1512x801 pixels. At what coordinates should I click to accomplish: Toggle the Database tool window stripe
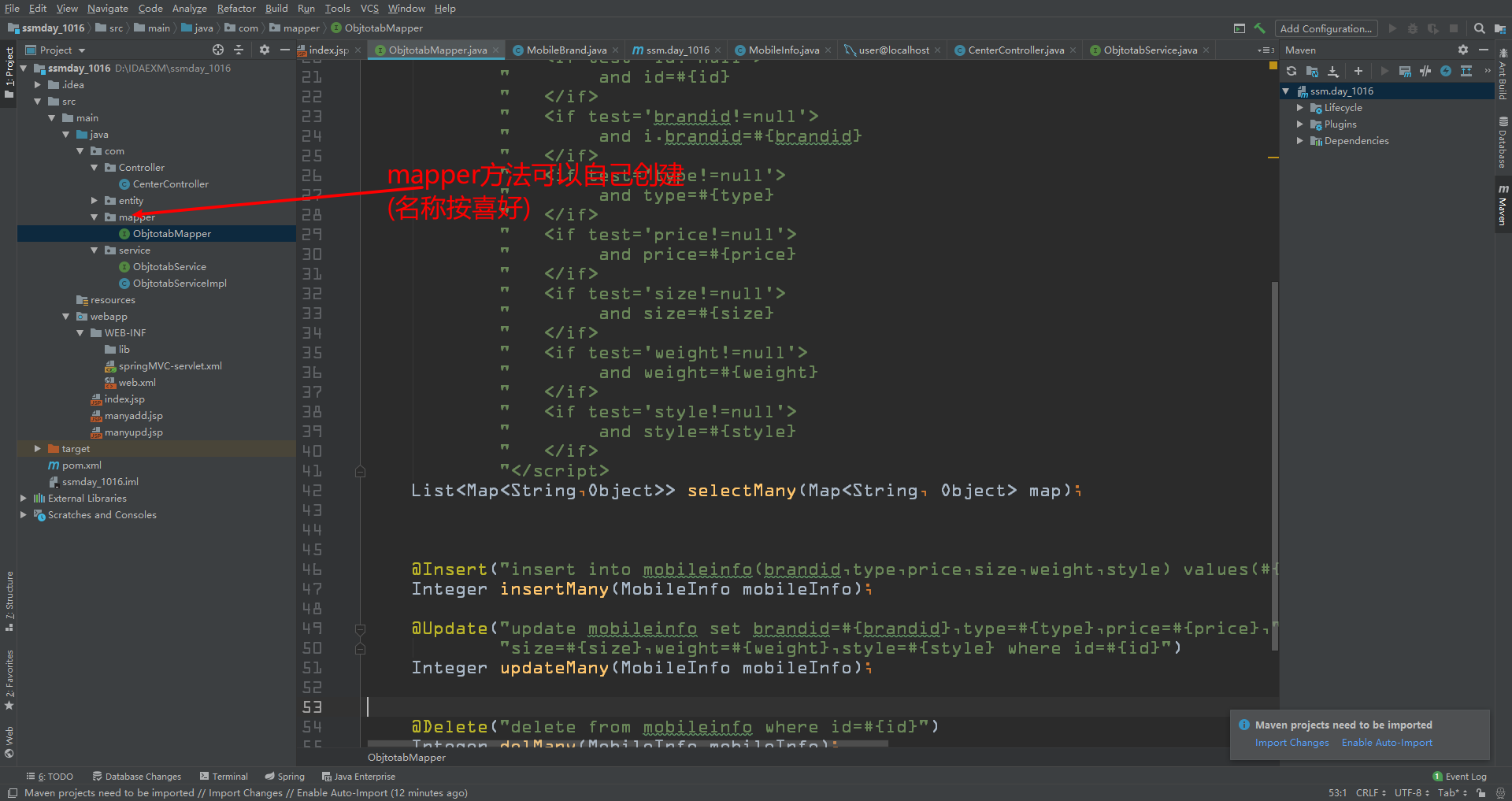[x=1503, y=143]
